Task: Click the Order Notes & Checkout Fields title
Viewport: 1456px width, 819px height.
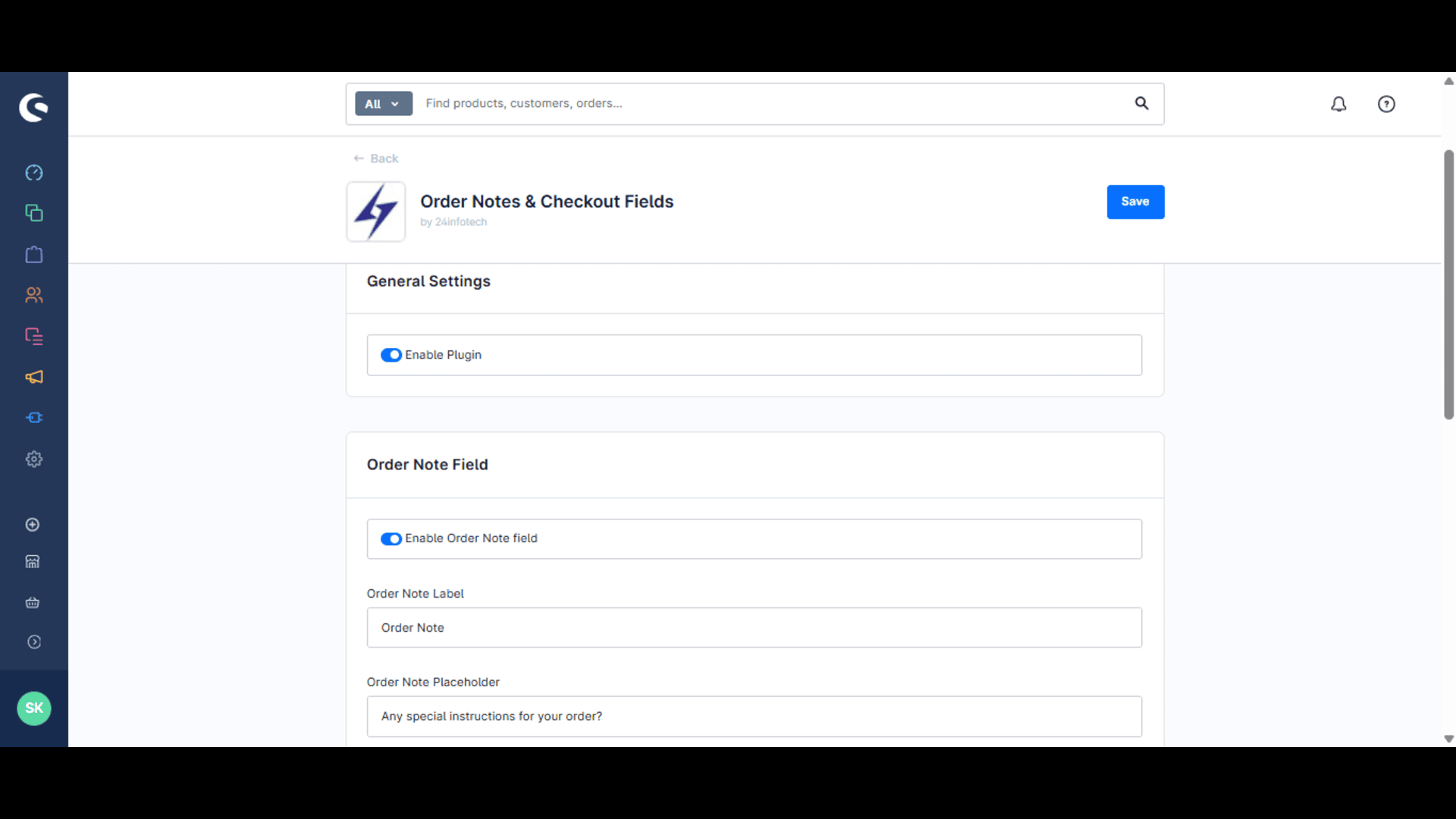Action: click(x=547, y=202)
